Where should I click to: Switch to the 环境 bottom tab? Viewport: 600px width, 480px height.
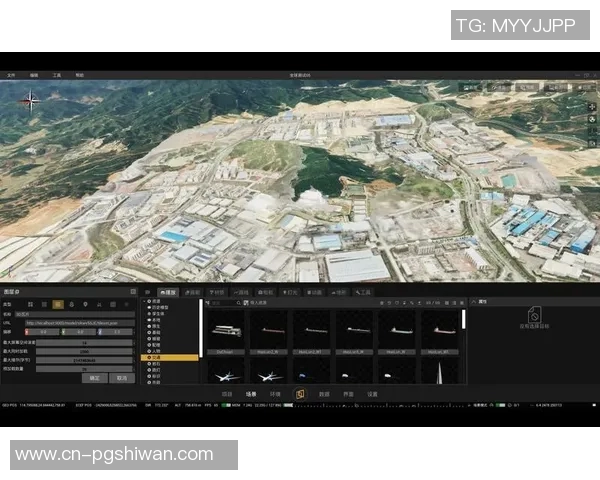275,394
